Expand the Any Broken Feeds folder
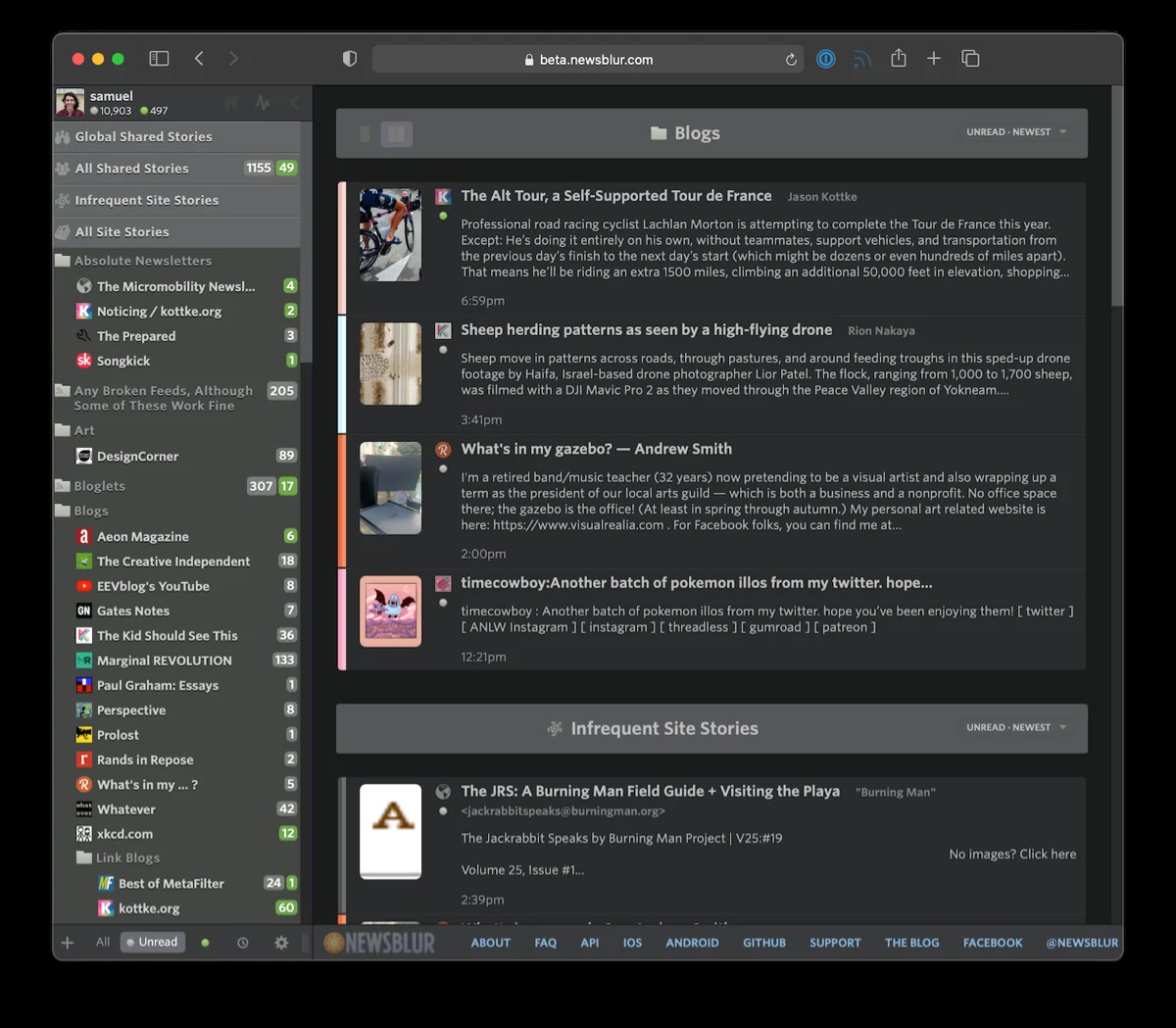Image resolution: width=1176 pixels, height=1028 pixels. pyautogui.click(x=63, y=391)
